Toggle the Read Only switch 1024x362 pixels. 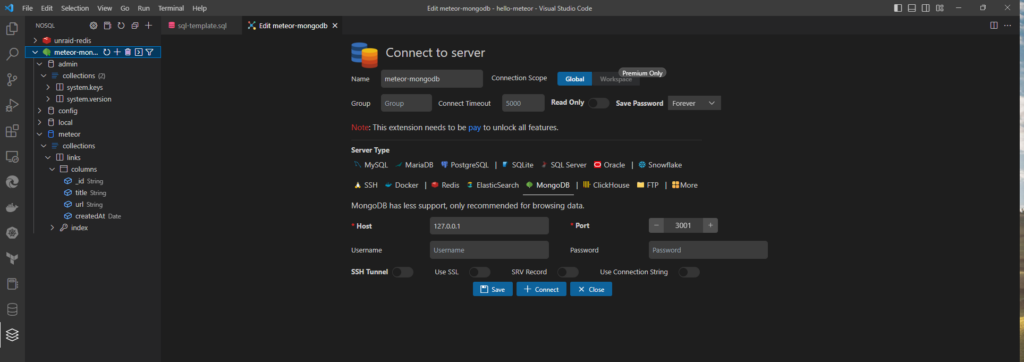coord(598,103)
